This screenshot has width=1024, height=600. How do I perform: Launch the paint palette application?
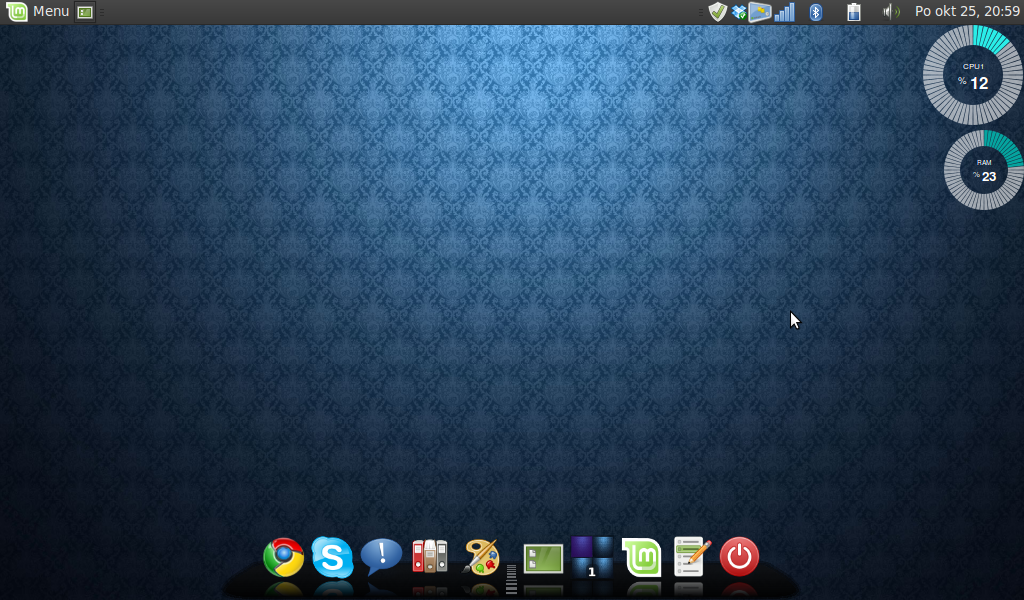(x=481, y=557)
